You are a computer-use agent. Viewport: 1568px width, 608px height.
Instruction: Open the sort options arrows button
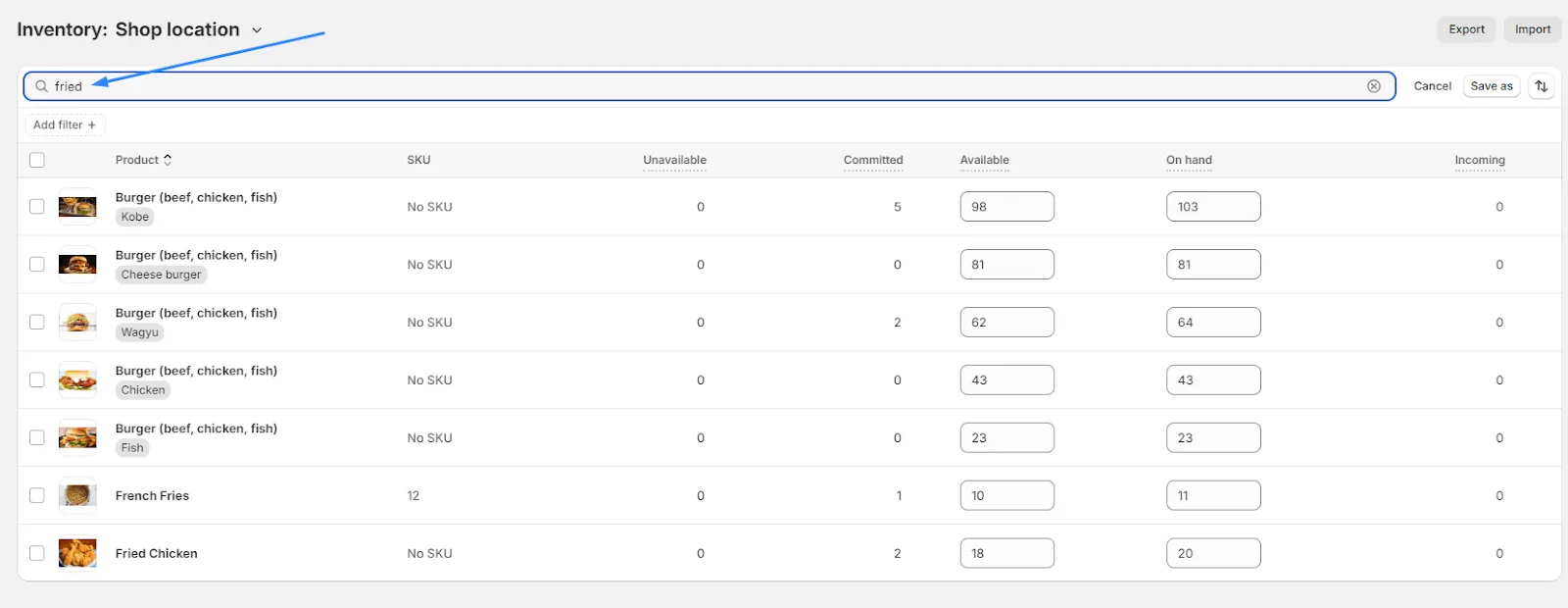pyautogui.click(x=1542, y=86)
